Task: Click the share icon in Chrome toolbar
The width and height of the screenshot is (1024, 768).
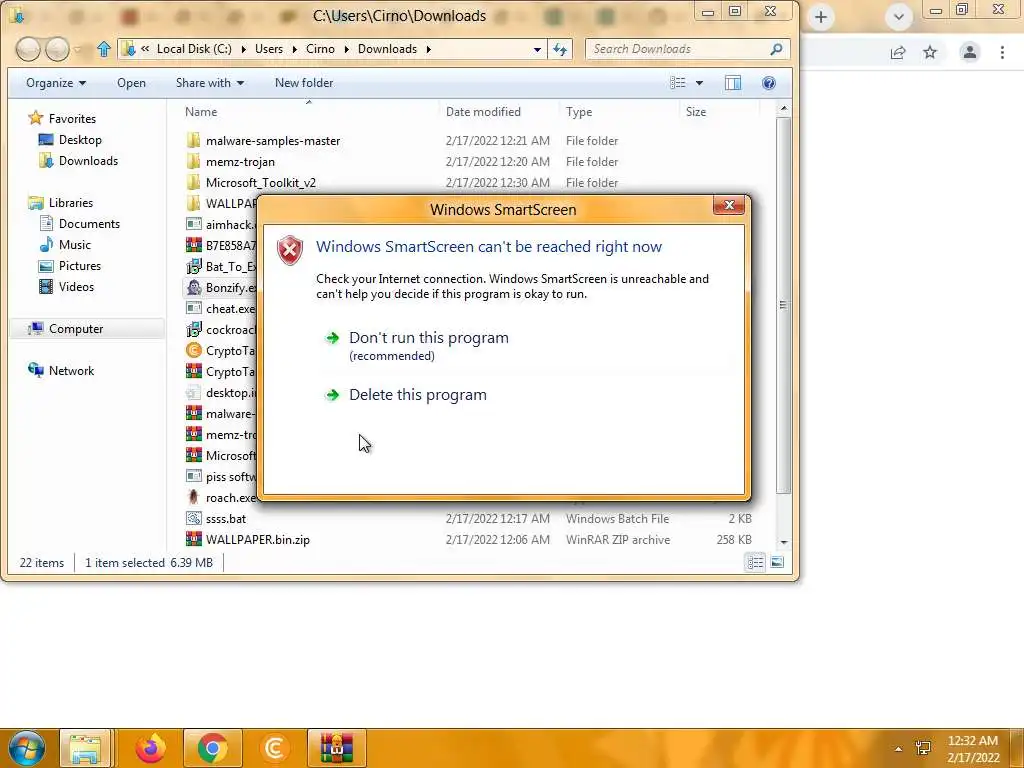Action: point(898,52)
